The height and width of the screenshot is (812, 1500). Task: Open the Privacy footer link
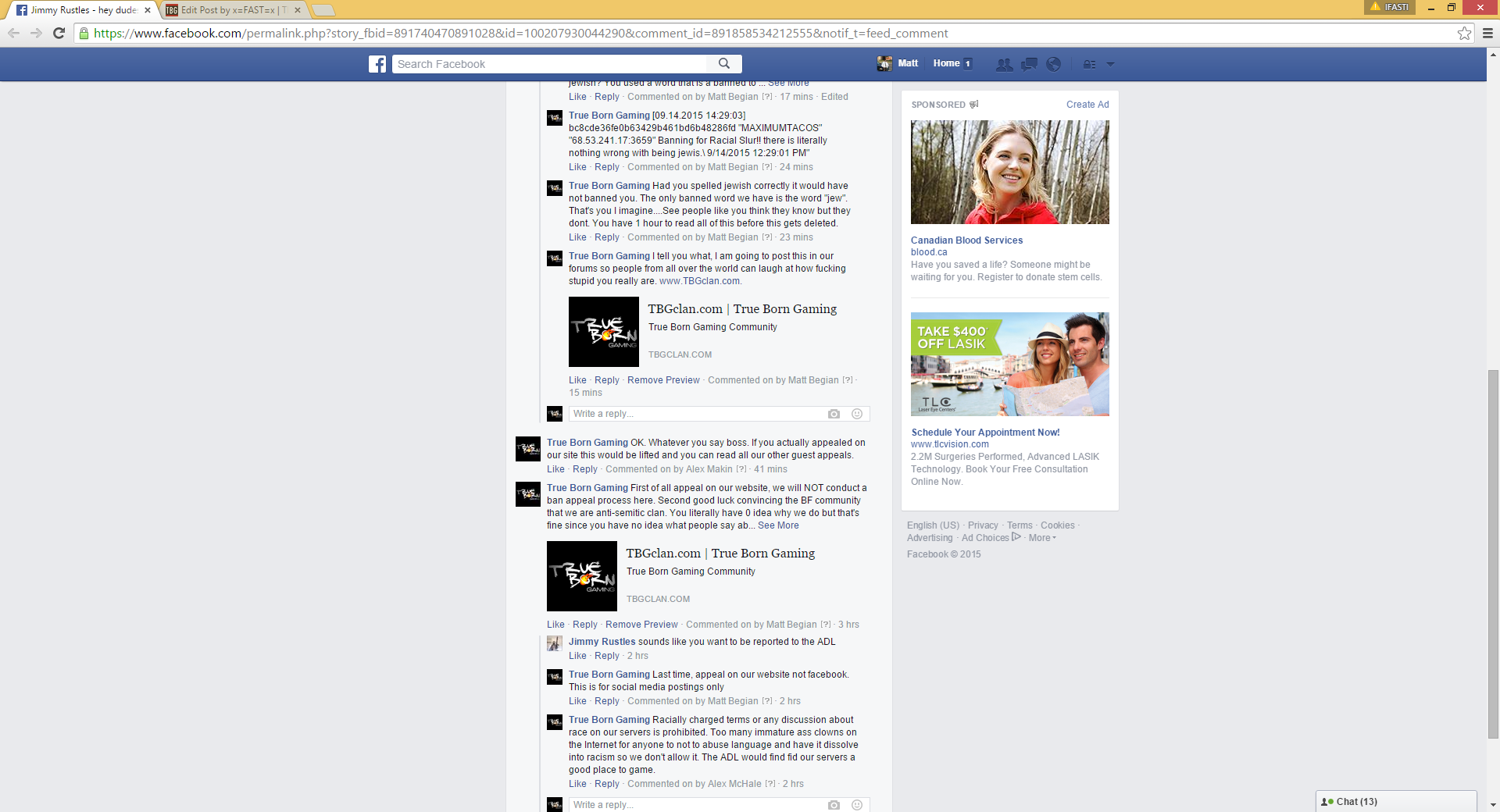click(983, 525)
